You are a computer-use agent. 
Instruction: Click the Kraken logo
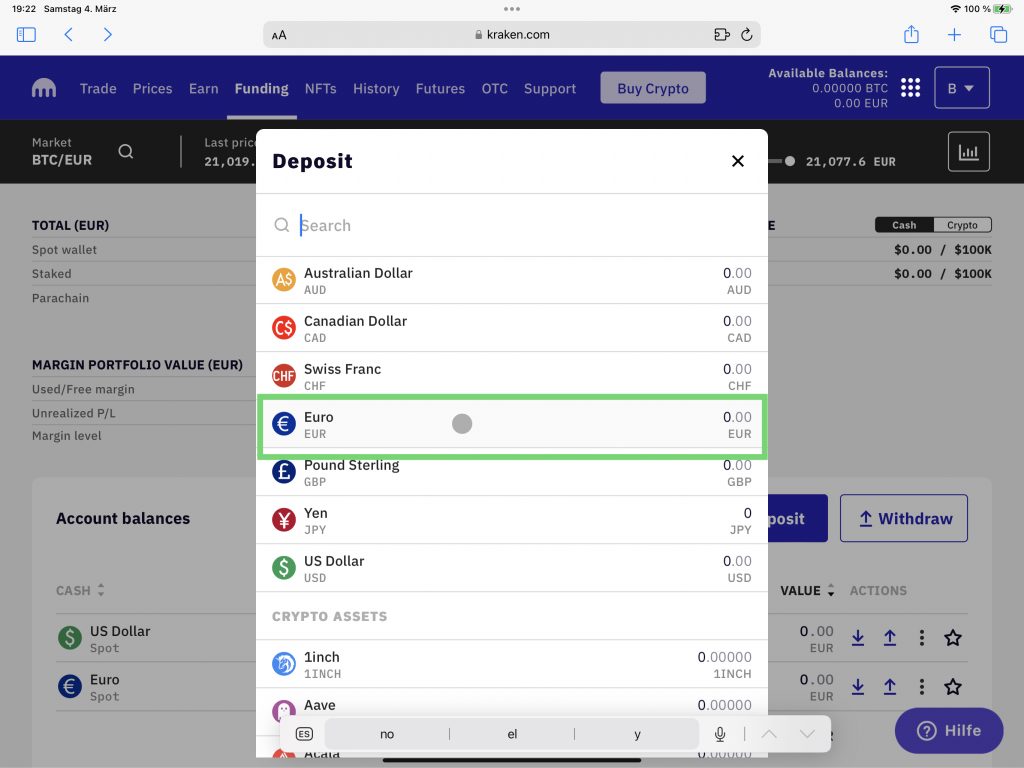pyautogui.click(x=44, y=88)
